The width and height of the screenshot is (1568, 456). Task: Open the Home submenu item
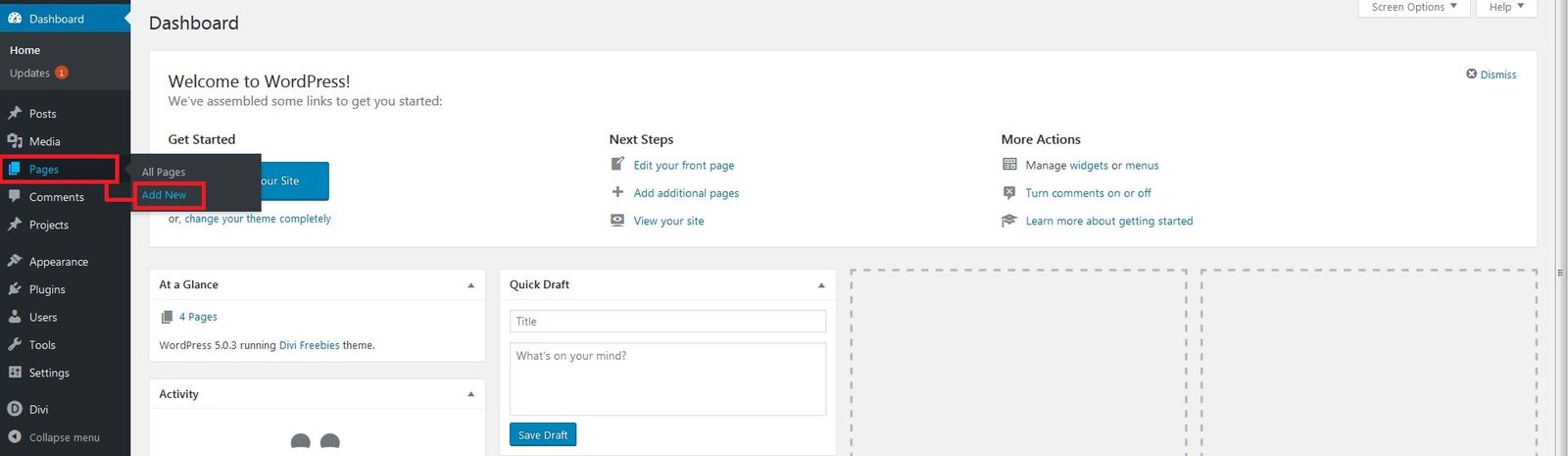[x=25, y=50]
